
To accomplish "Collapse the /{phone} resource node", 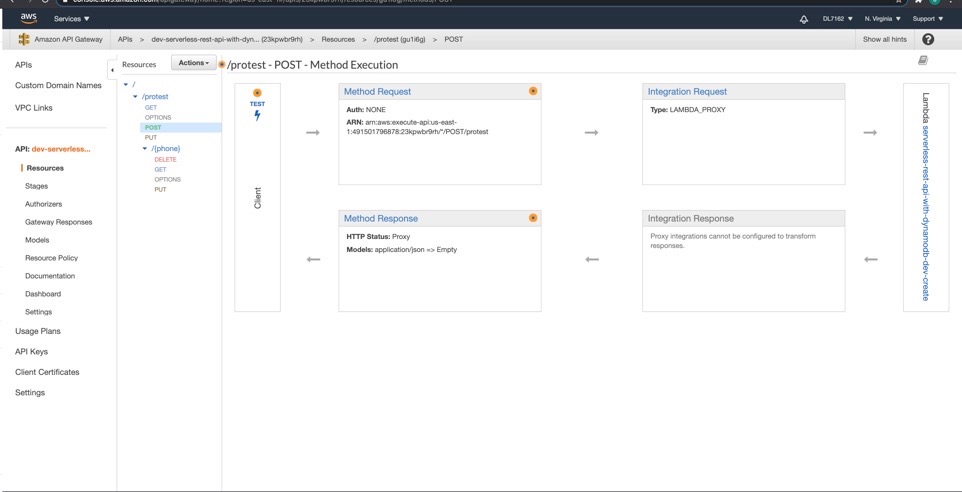I will click(145, 148).
